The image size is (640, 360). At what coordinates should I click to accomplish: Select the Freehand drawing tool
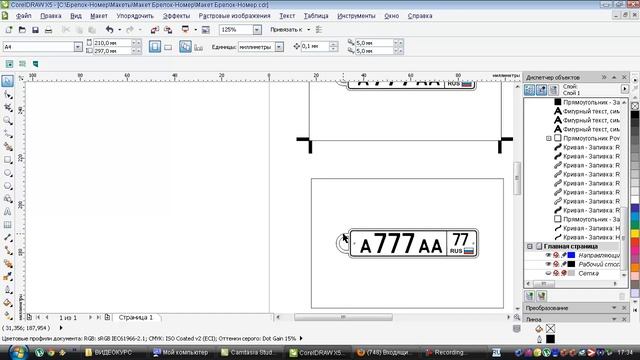(x=7, y=134)
